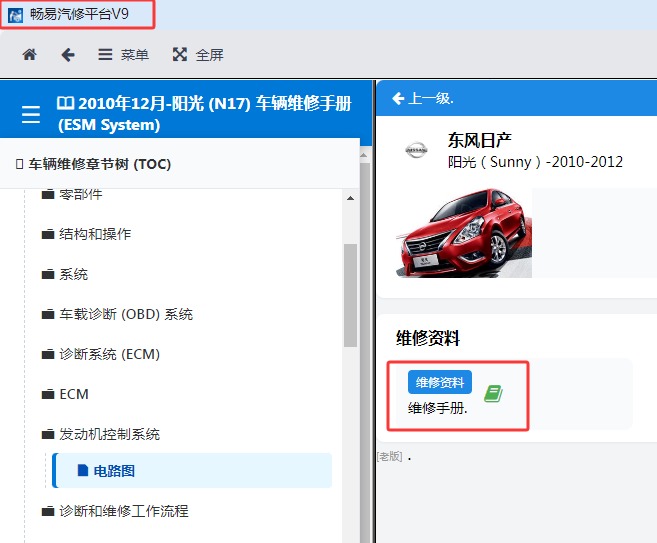The image size is (657, 543).
Task: Click the back arrow in toolbar
Action: point(68,54)
